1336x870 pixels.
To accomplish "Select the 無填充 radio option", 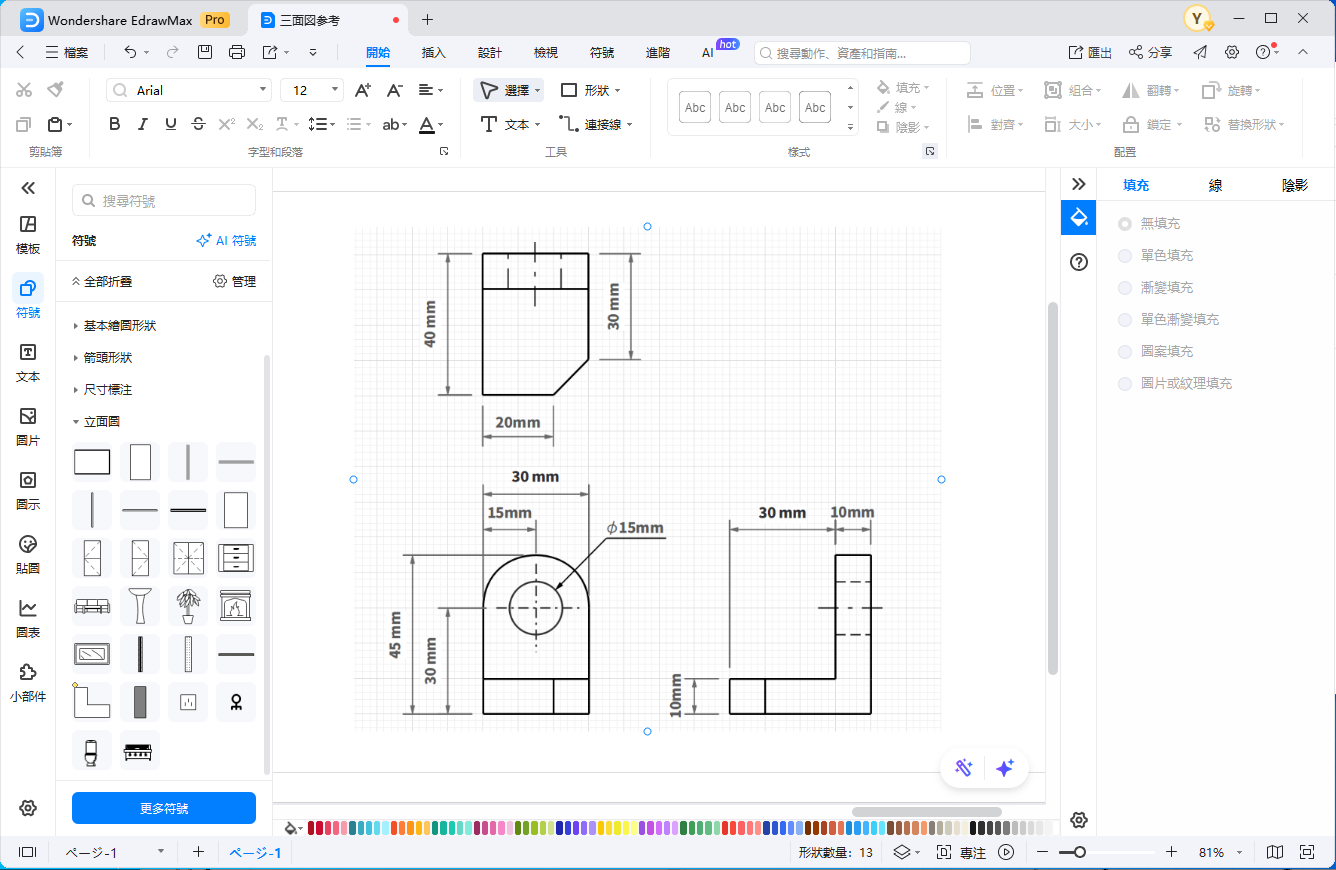I will tap(1125, 224).
